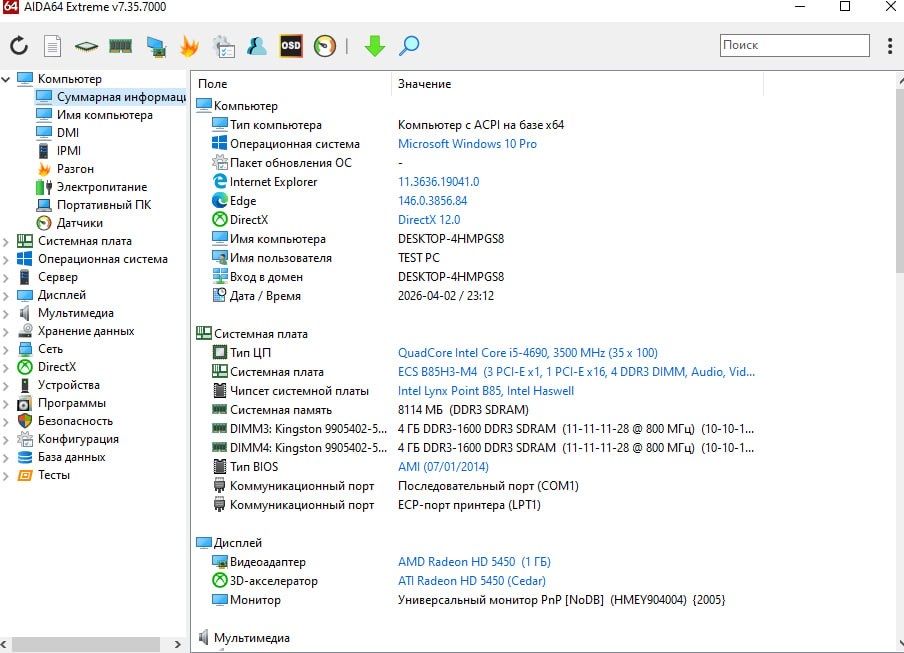Expand the Хранение данных tree node

[x=6, y=331]
